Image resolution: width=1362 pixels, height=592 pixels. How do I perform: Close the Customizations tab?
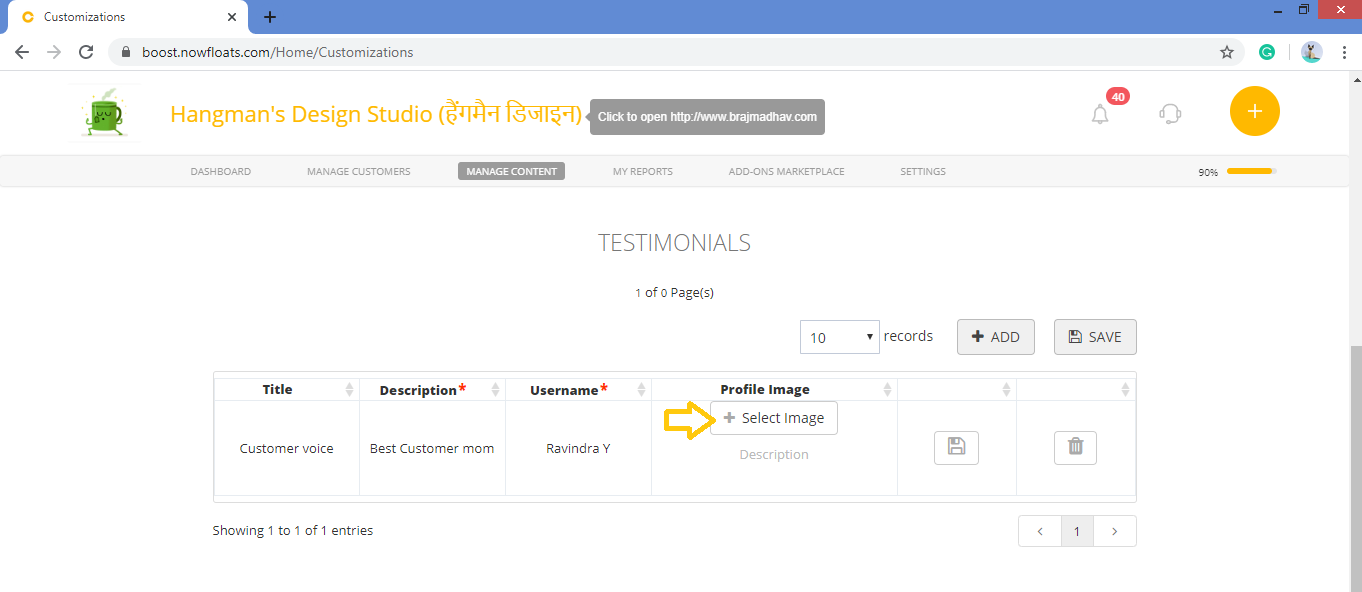point(232,17)
